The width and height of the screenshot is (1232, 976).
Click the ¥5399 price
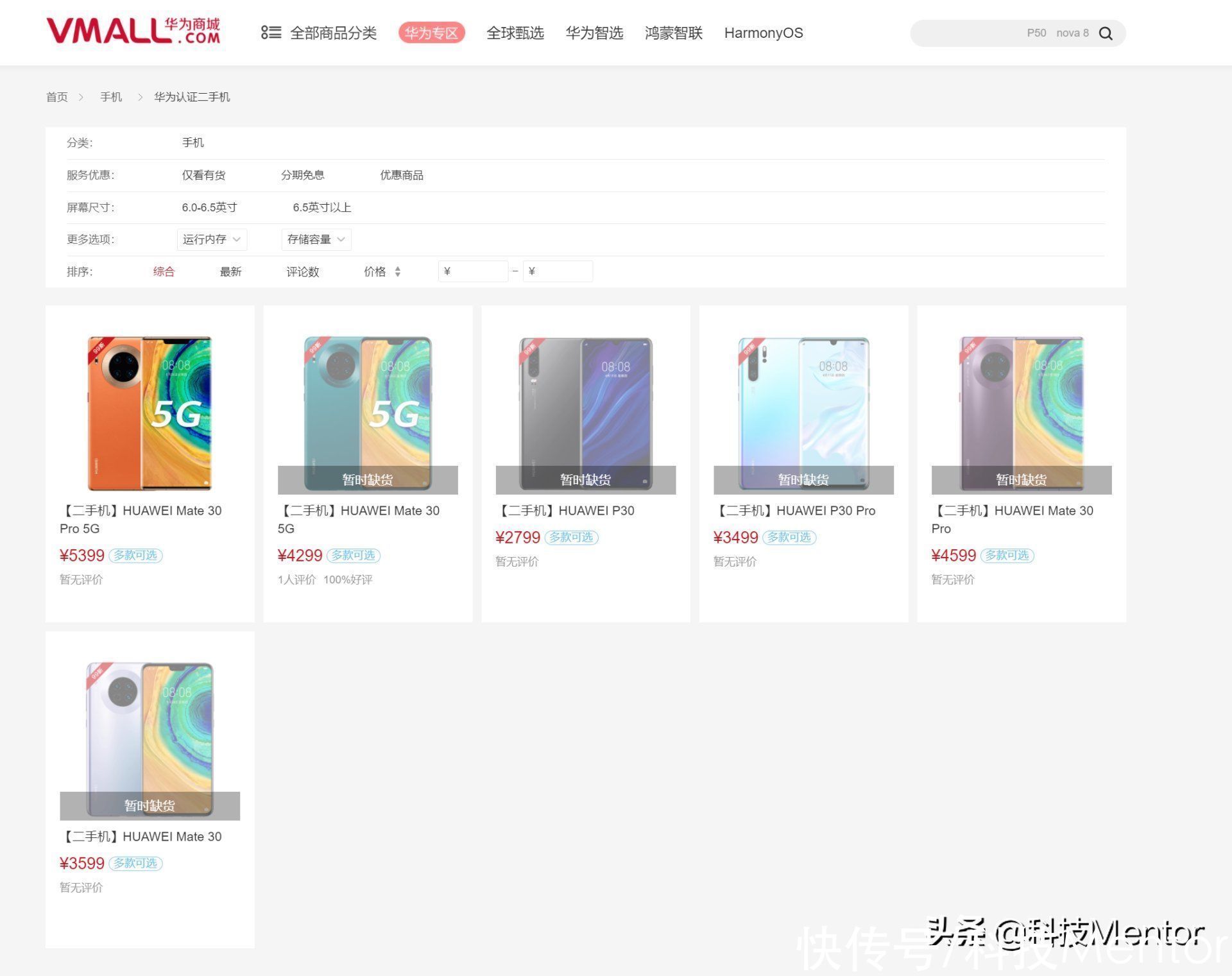coord(82,556)
